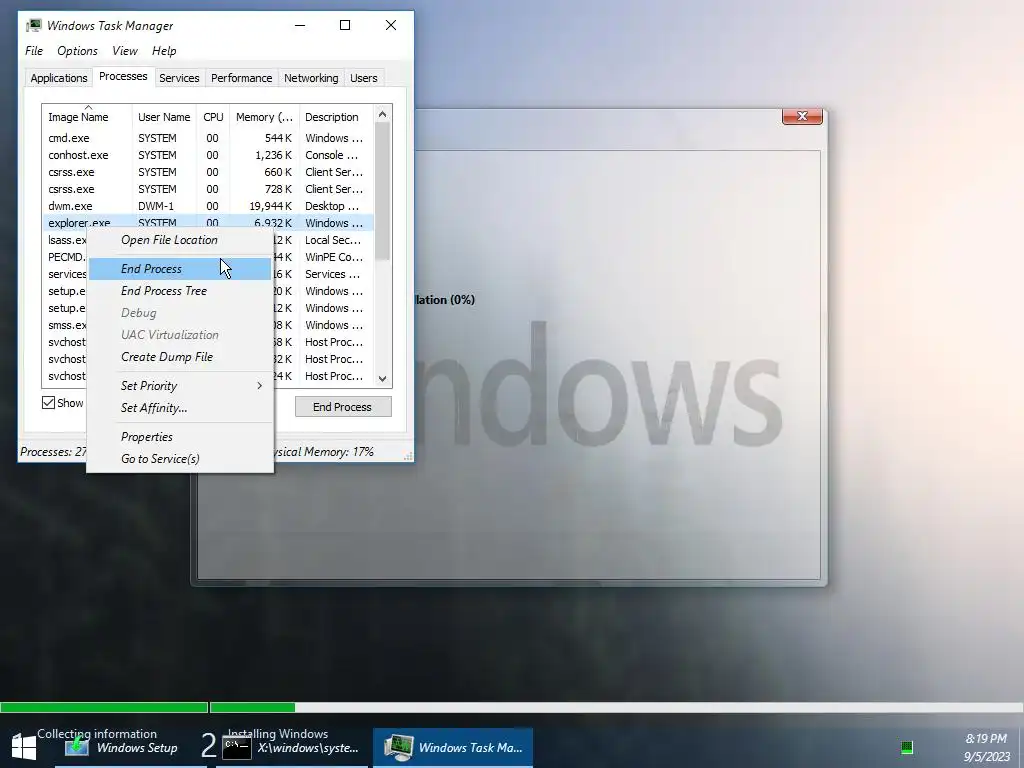The width and height of the screenshot is (1024, 768).
Task: Click the second progress bar segment
Action: 253,707
